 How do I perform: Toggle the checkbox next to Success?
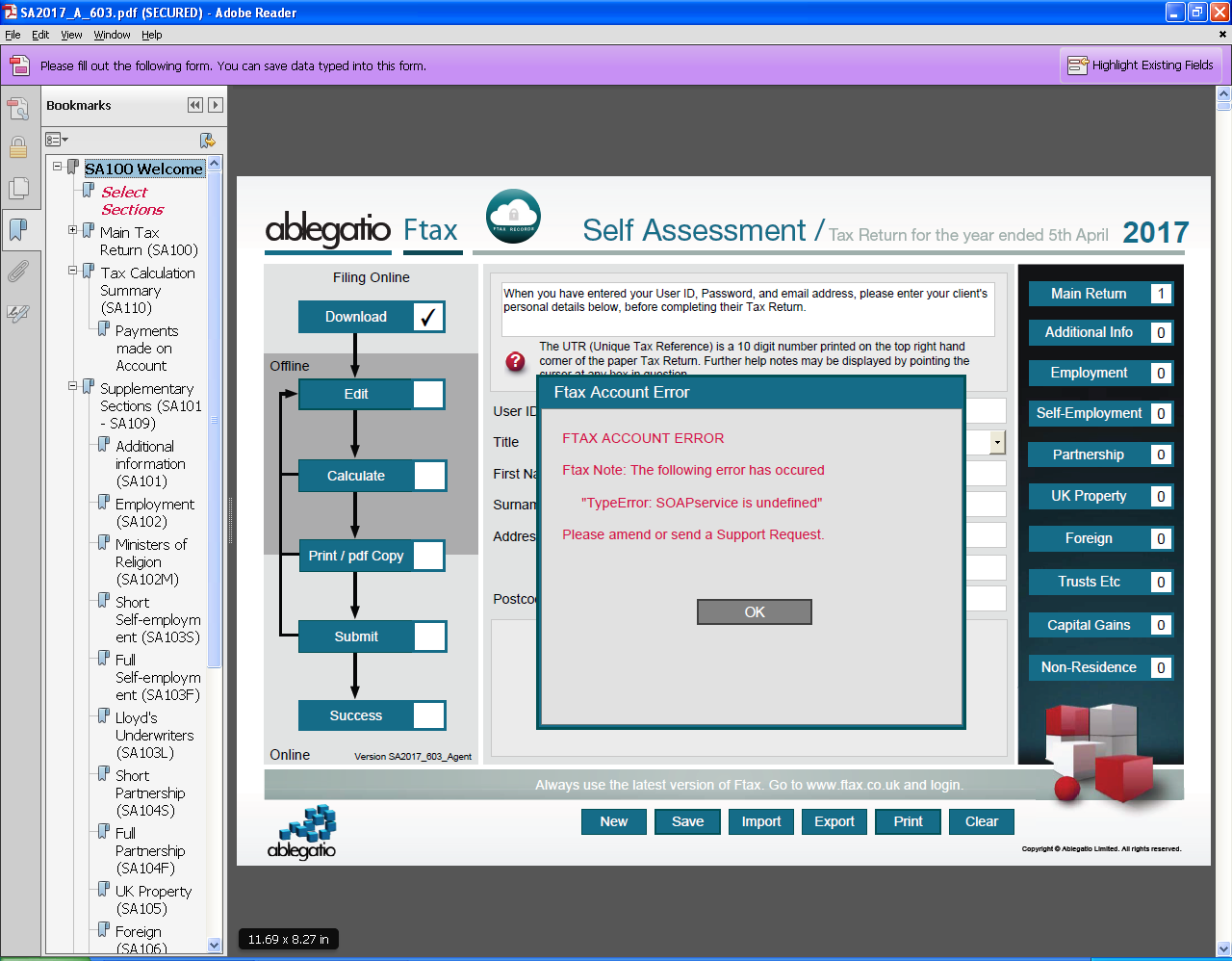pyautogui.click(x=429, y=715)
